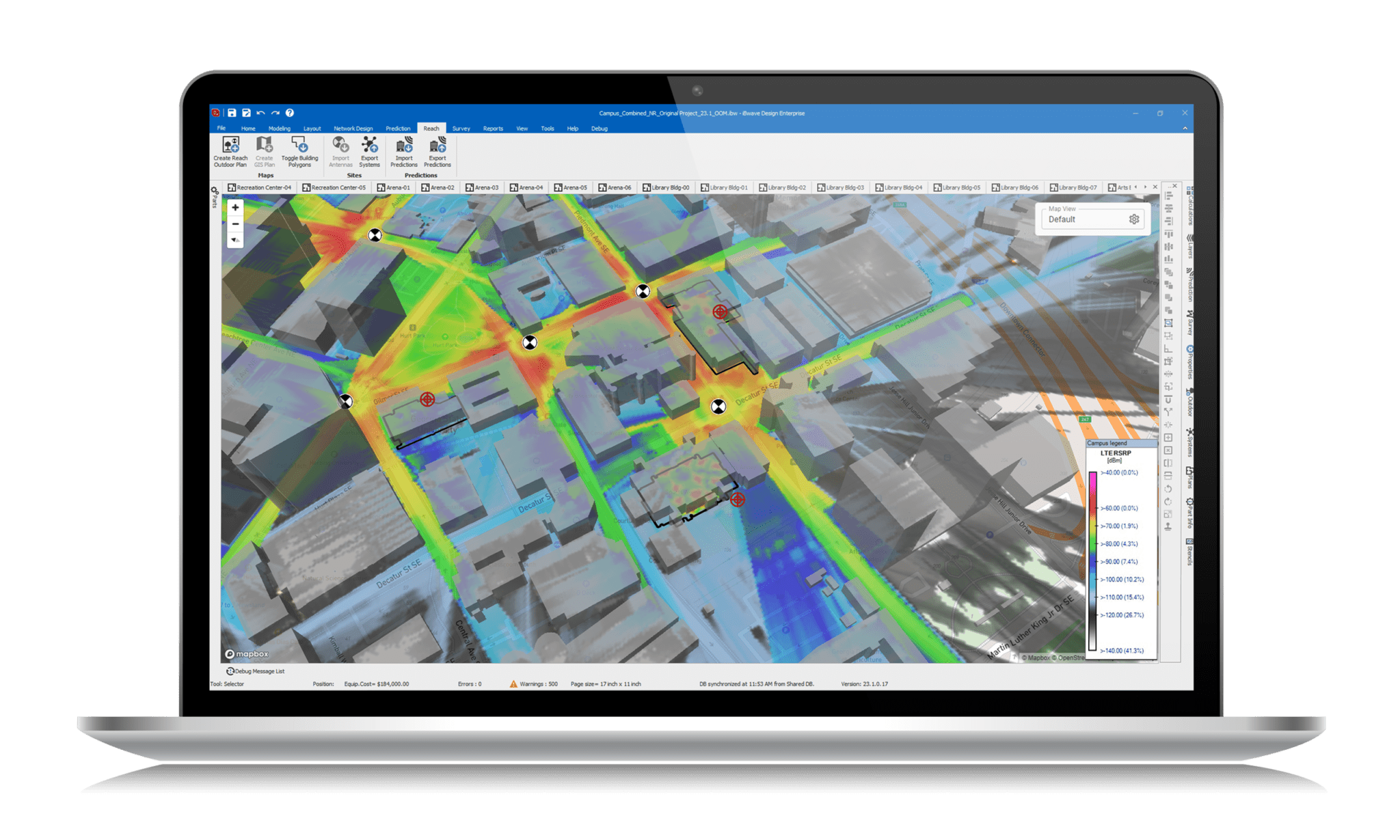Click the right arrow to scroll plan tabs
The height and width of the screenshot is (840, 1400).
[x=1144, y=187]
